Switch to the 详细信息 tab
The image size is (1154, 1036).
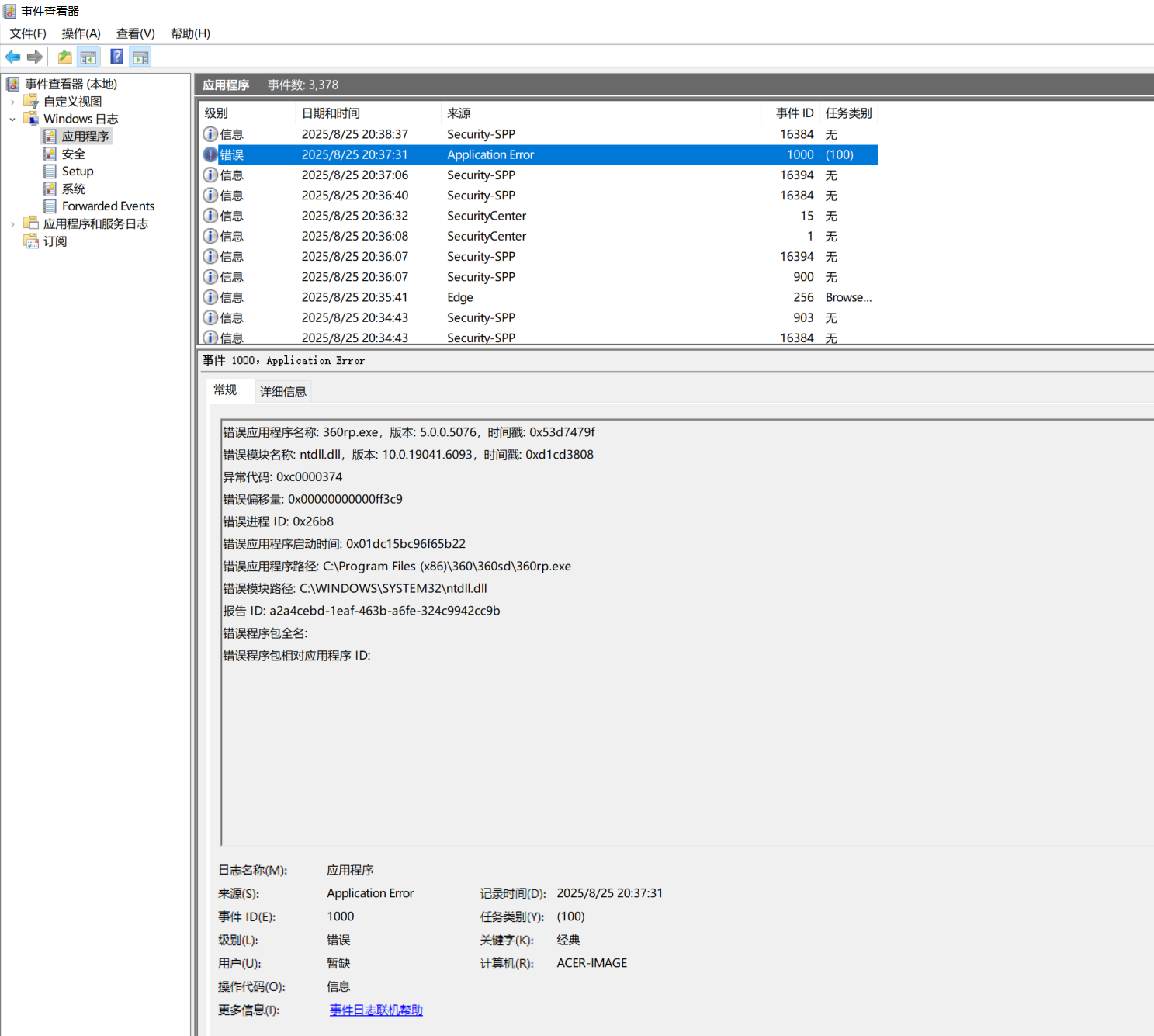[282, 391]
